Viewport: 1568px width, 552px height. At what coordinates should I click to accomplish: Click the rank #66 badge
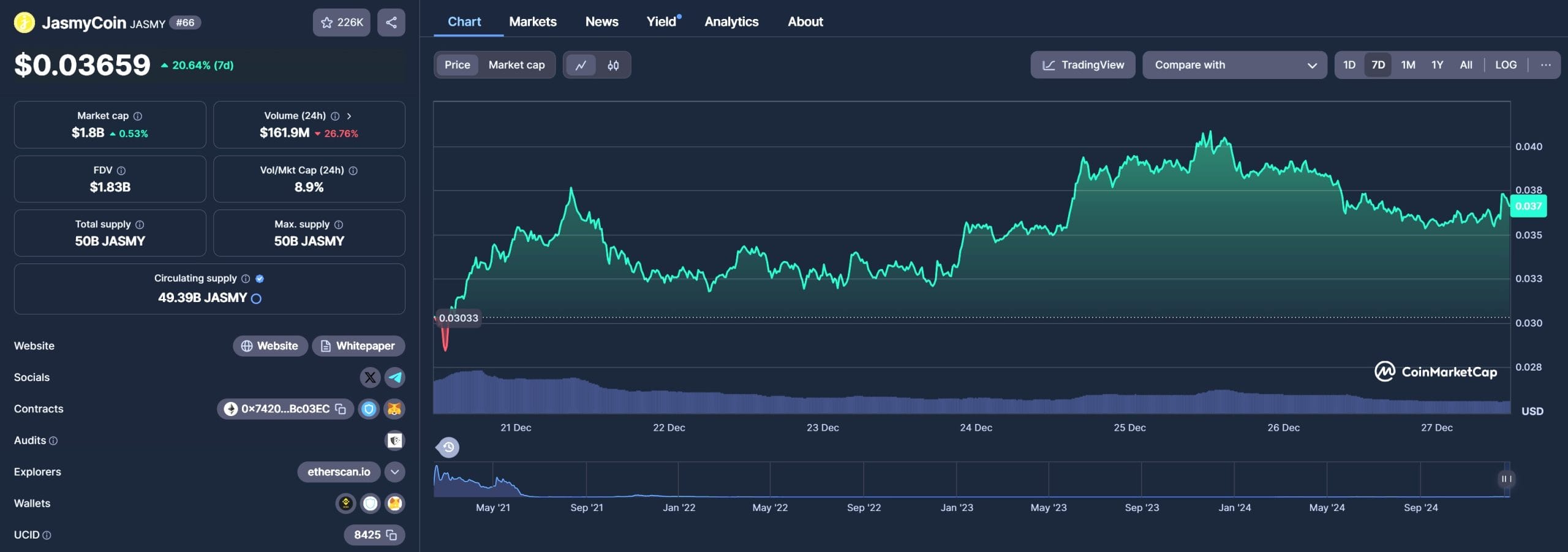point(185,23)
